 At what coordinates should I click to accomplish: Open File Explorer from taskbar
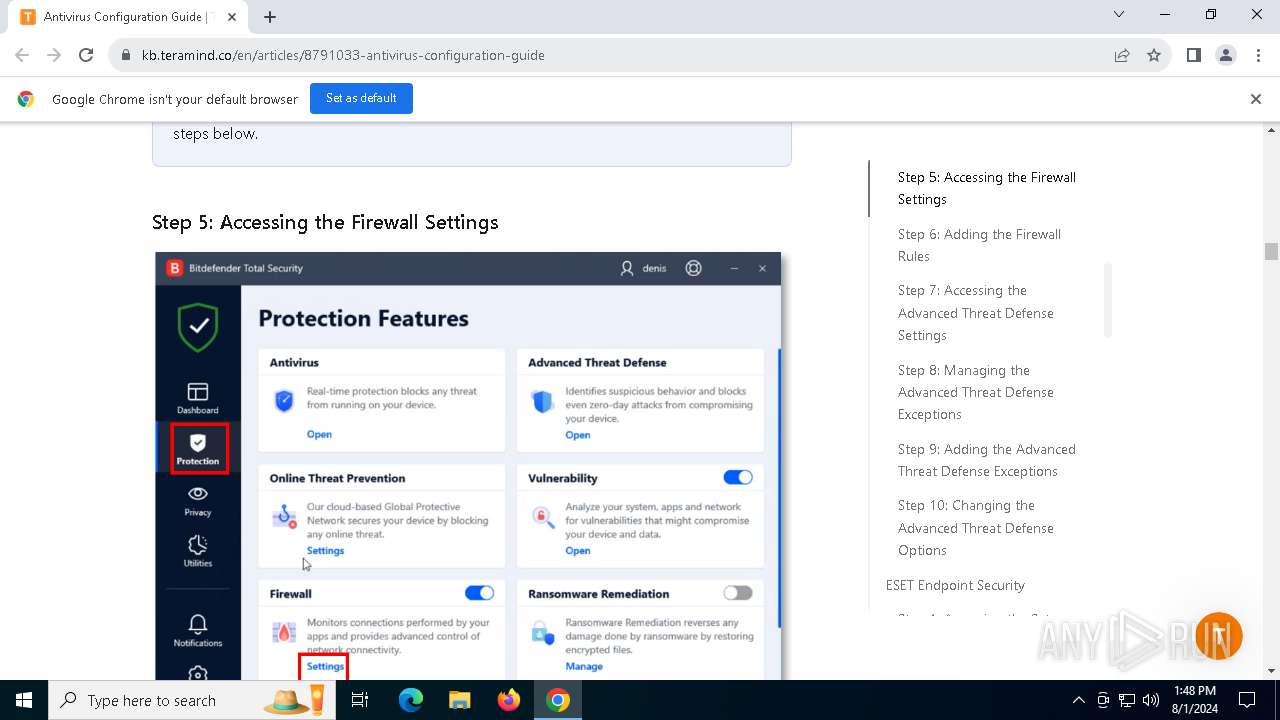(459, 700)
